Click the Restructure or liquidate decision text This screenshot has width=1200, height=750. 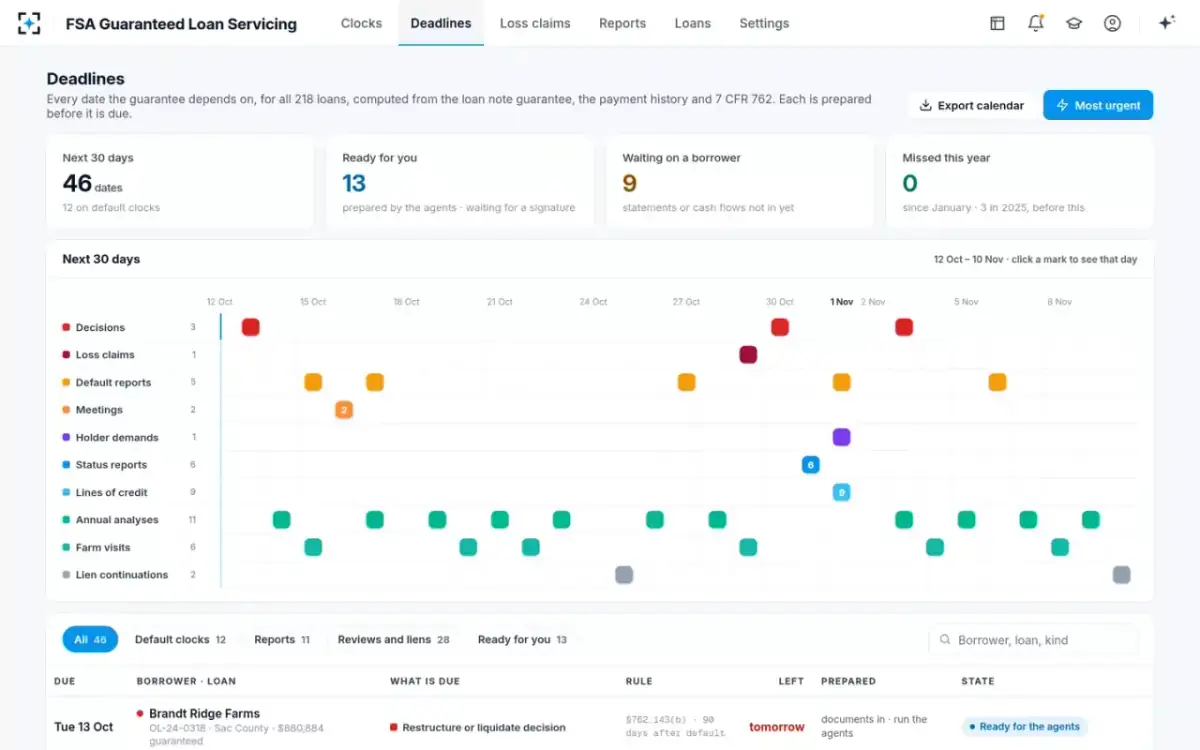(x=483, y=728)
